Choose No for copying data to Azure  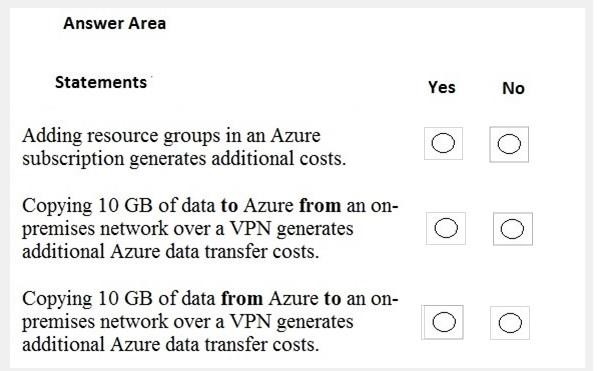tap(512, 229)
